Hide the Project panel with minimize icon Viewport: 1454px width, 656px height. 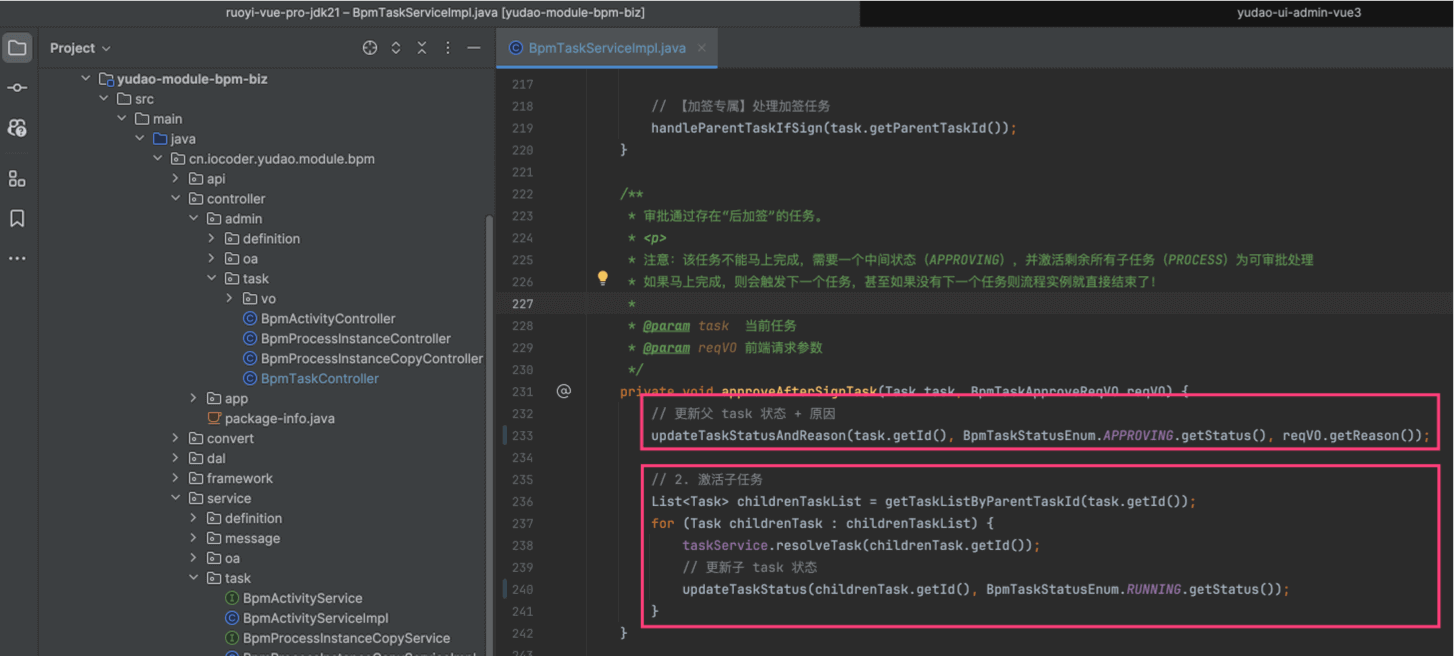pos(474,48)
